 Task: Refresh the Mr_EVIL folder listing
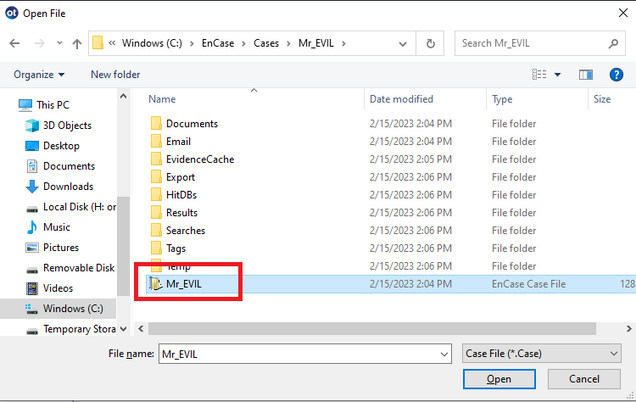click(430, 44)
